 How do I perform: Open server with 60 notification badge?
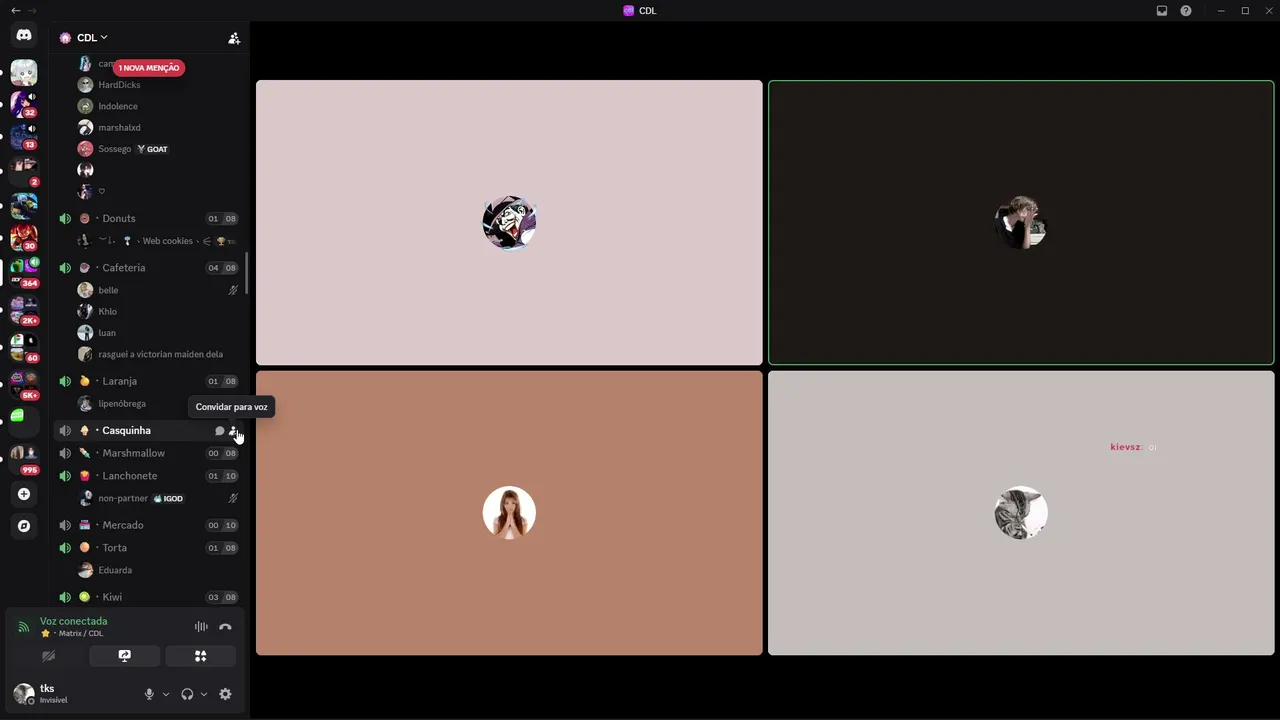pos(24,347)
